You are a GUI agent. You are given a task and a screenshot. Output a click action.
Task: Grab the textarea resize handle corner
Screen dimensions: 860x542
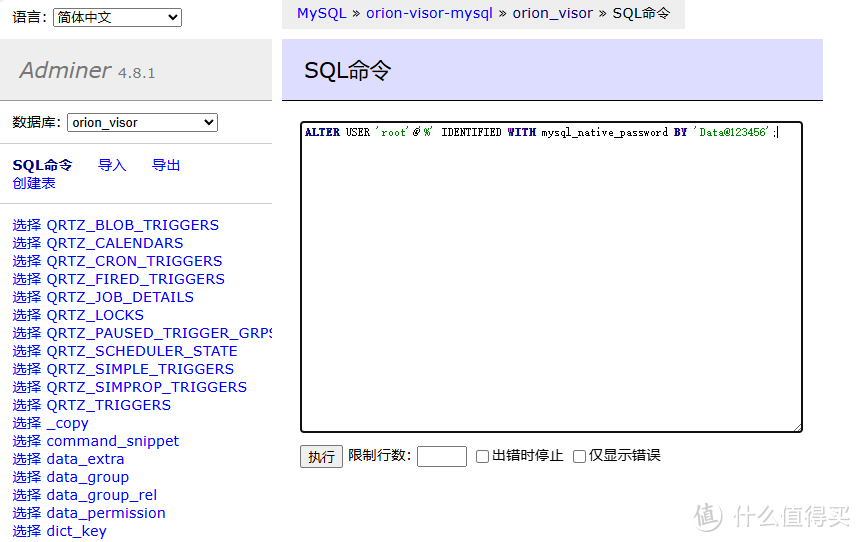tap(797, 427)
